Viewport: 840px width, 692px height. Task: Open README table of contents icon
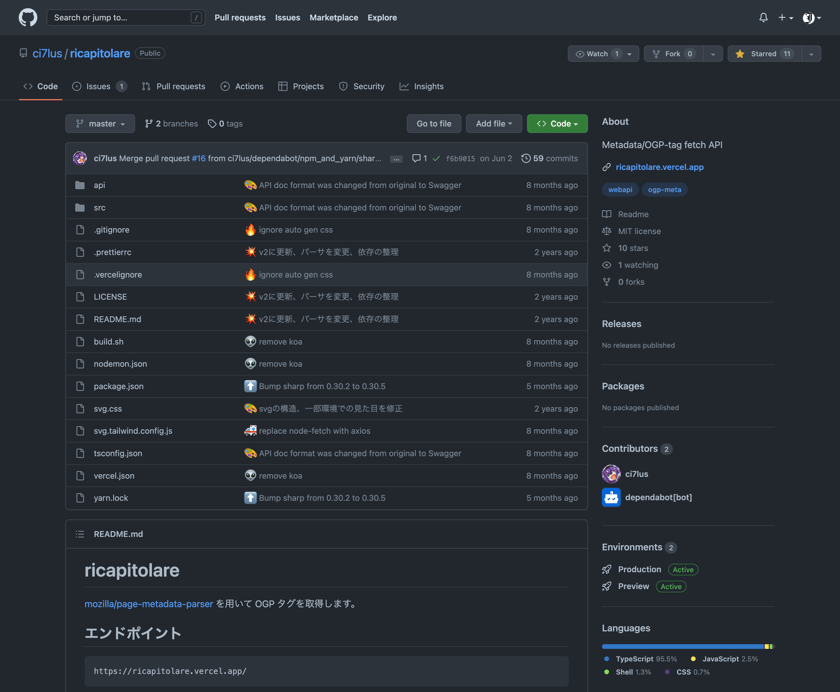pos(80,534)
